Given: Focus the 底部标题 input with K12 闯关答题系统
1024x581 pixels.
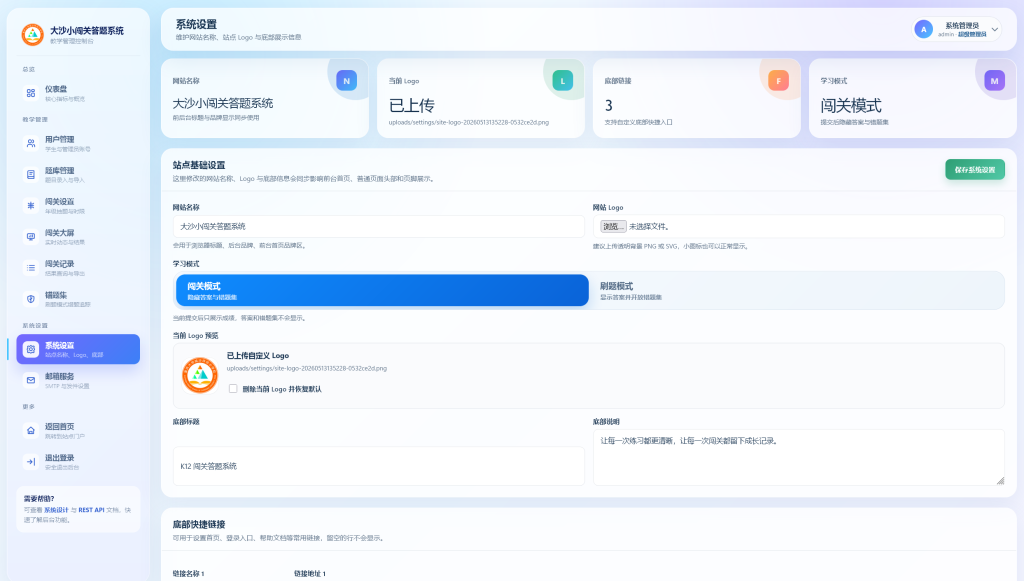Looking at the screenshot, I should pyautogui.click(x=379, y=466).
